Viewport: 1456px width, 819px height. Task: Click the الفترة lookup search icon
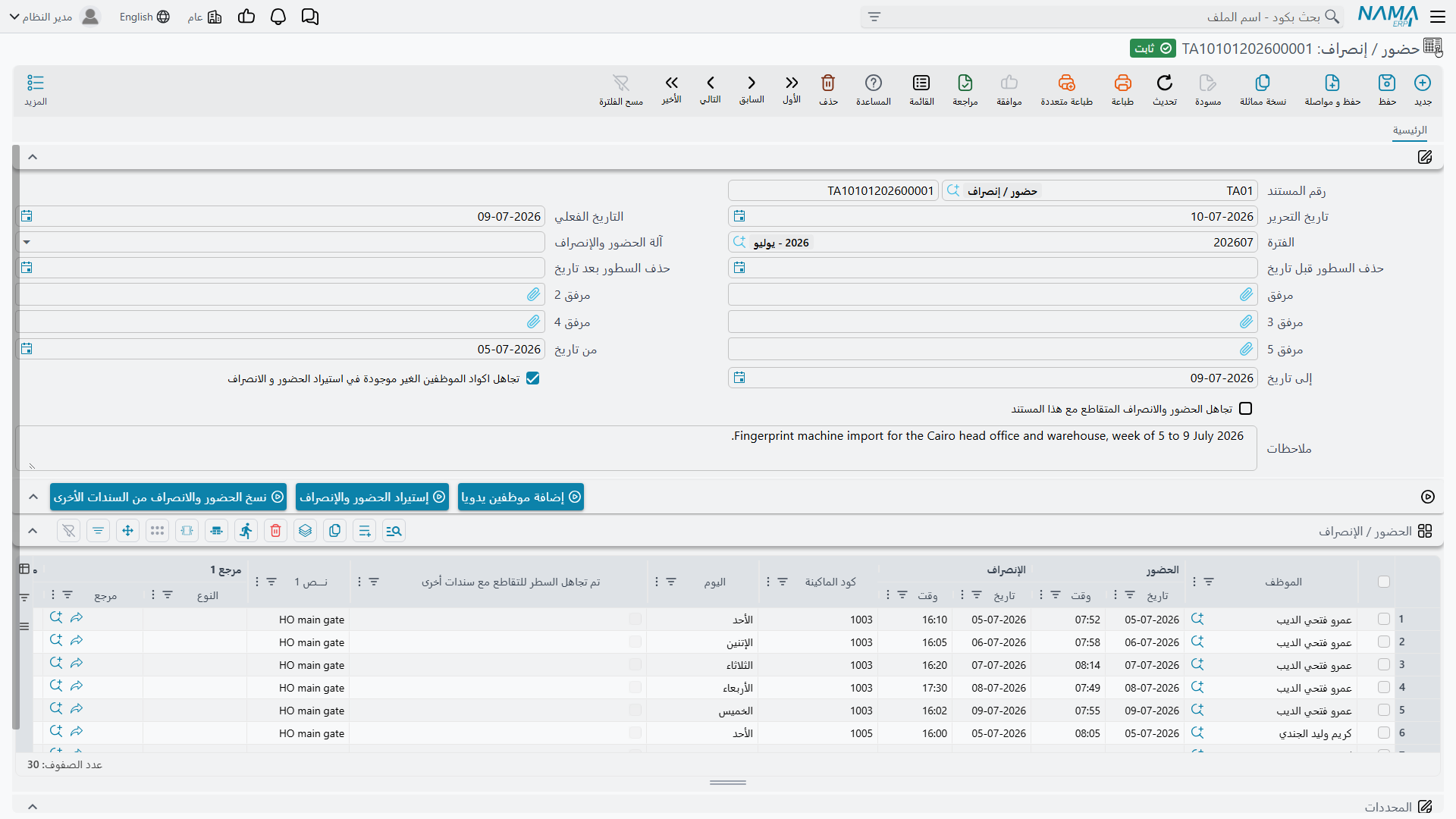tap(739, 243)
